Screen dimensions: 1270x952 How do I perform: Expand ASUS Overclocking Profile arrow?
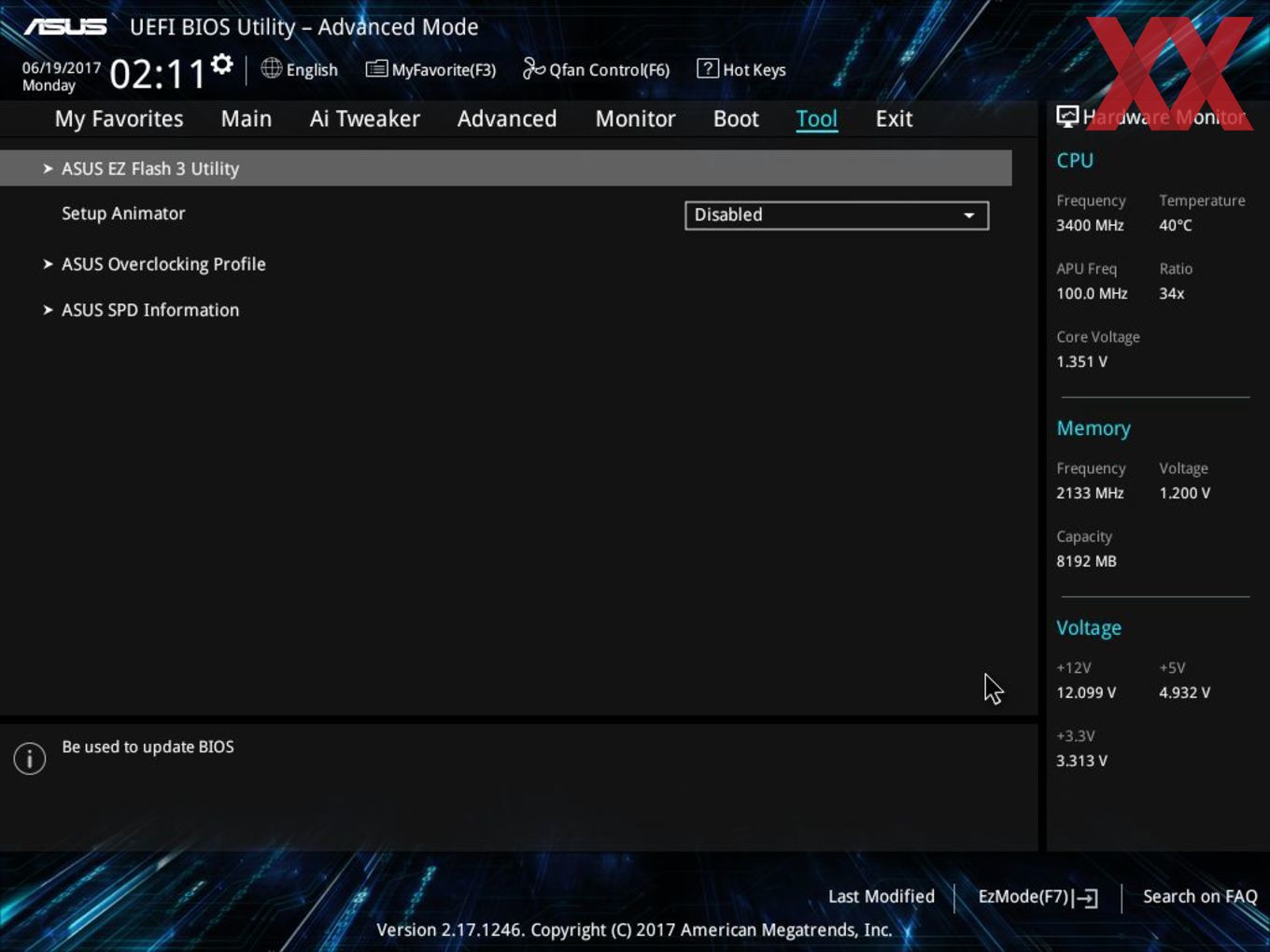pos(48,264)
